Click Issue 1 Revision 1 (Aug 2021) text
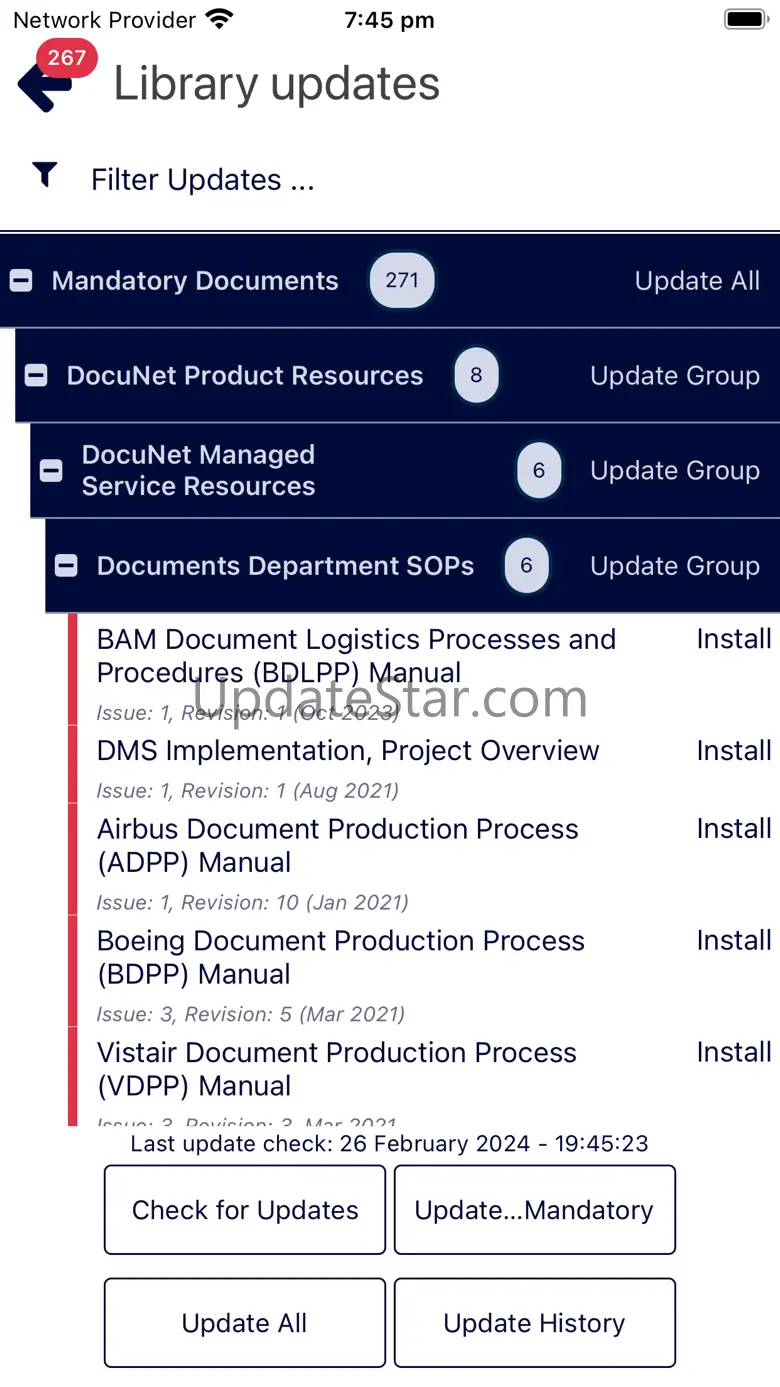Image resolution: width=780 pixels, height=1387 pixels. click(x=248, y=790)
